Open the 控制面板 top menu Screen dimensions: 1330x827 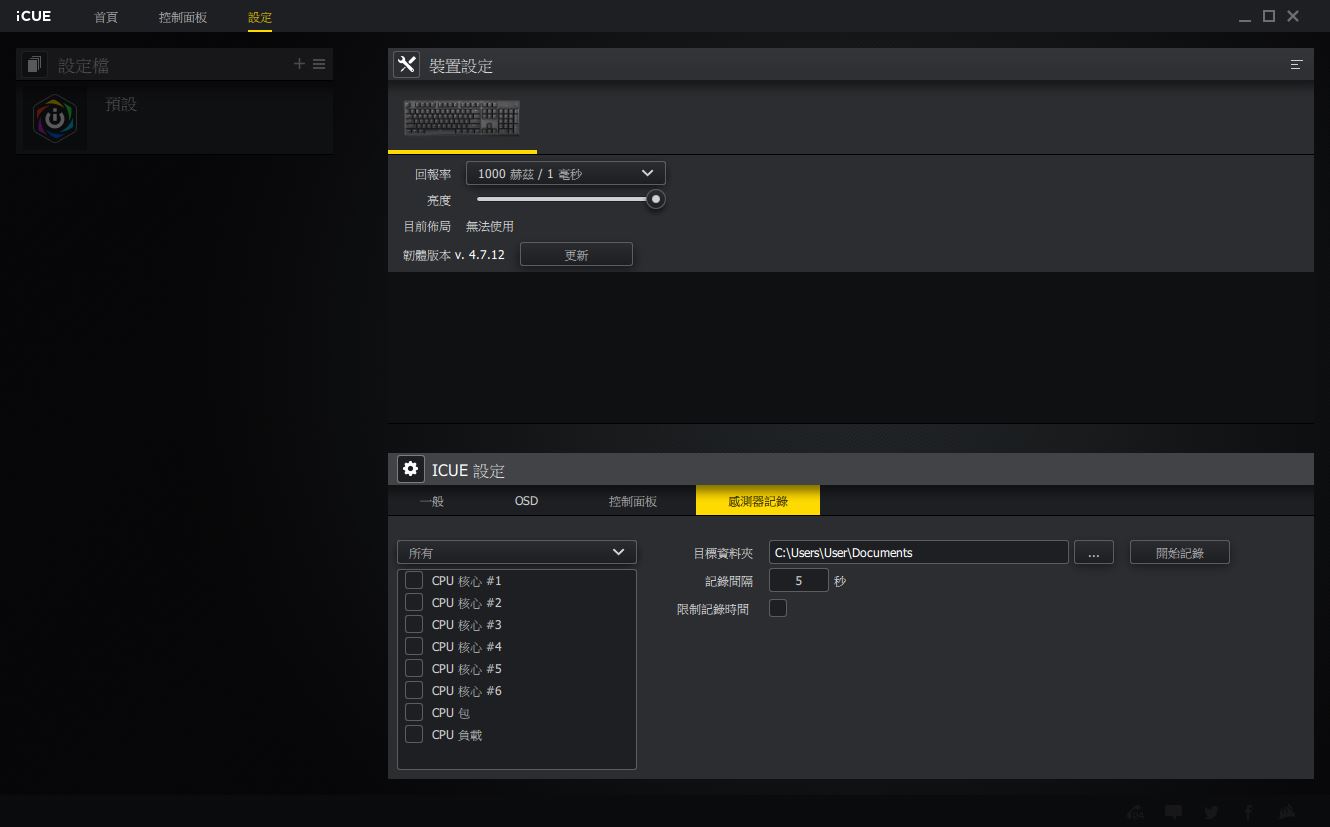pyautogui.click(x=183, y=18)
